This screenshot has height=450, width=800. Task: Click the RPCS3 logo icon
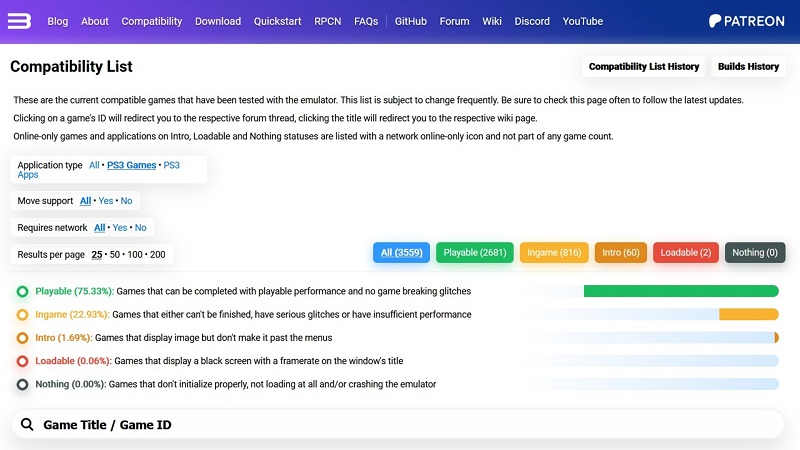19,21
